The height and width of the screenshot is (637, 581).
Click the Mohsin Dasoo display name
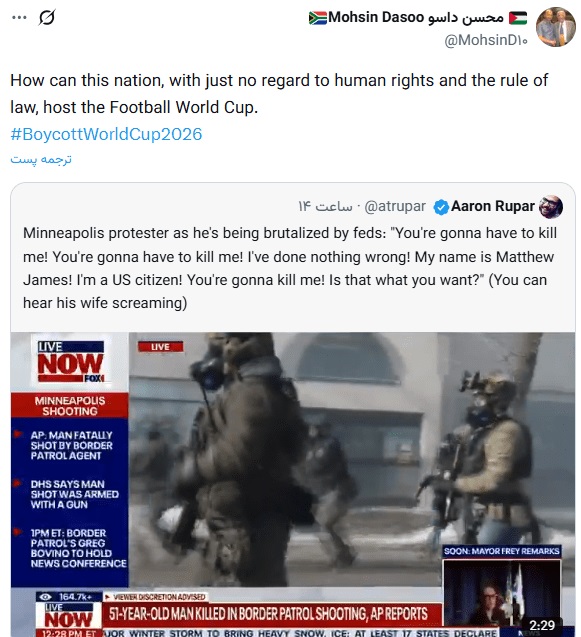416,17
